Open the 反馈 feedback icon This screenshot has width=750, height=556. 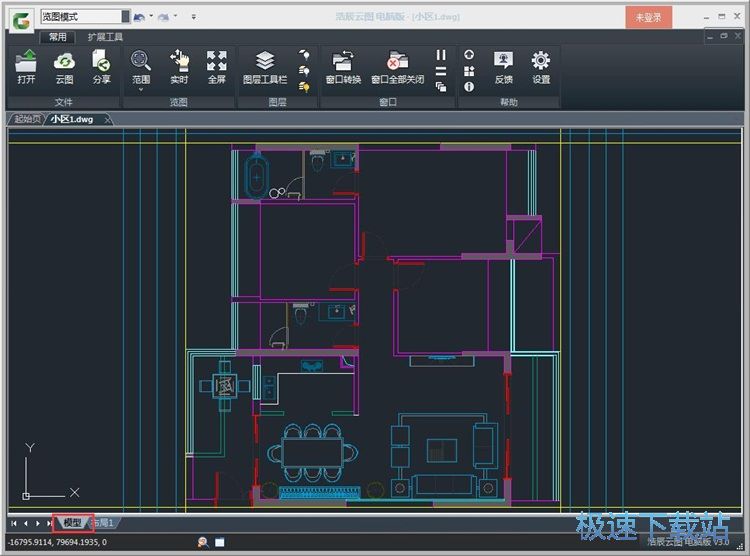pyautogui.click(x=504, y=62)
